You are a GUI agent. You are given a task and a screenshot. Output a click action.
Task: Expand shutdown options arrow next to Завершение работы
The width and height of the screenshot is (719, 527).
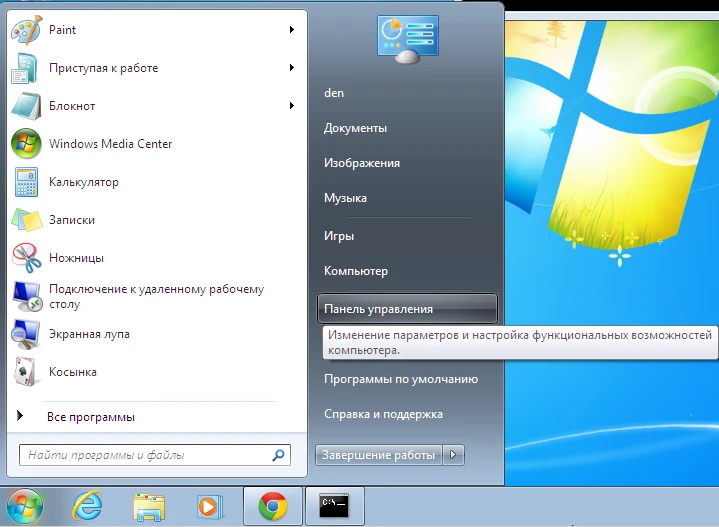click(454, 455)
